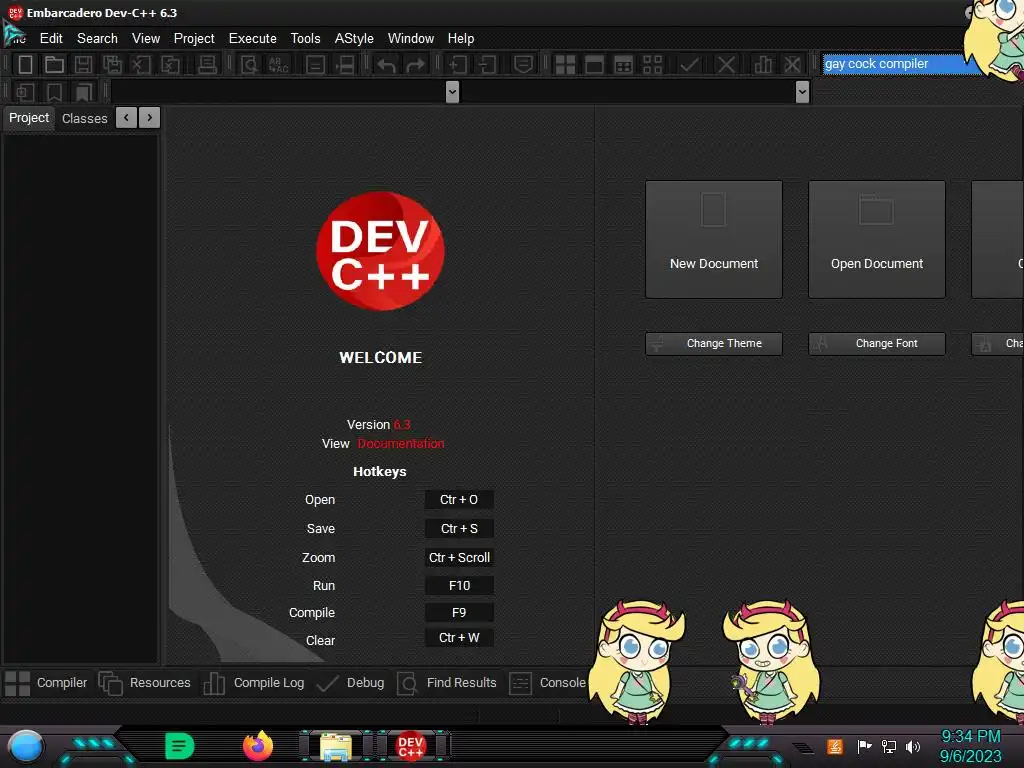The width and height of the screenshot is (1024, 768).
Task: Open the Resources bottom tab
Action: [145, 683]
